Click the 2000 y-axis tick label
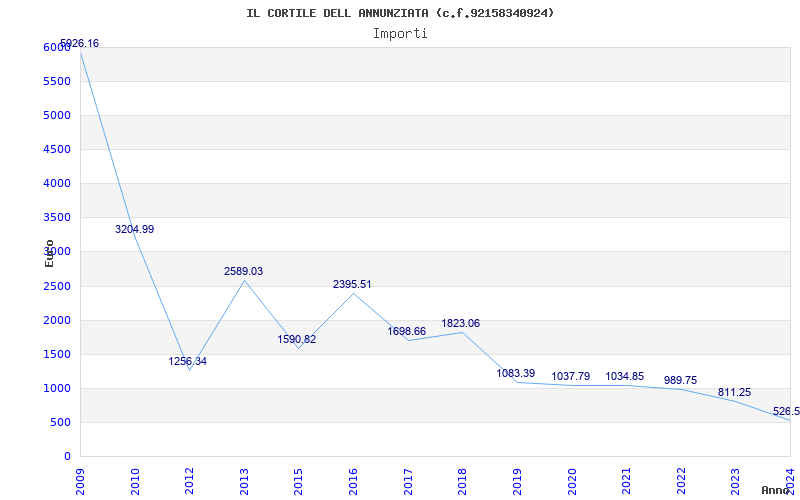This screenshot has width=800, height=500. 57,320
